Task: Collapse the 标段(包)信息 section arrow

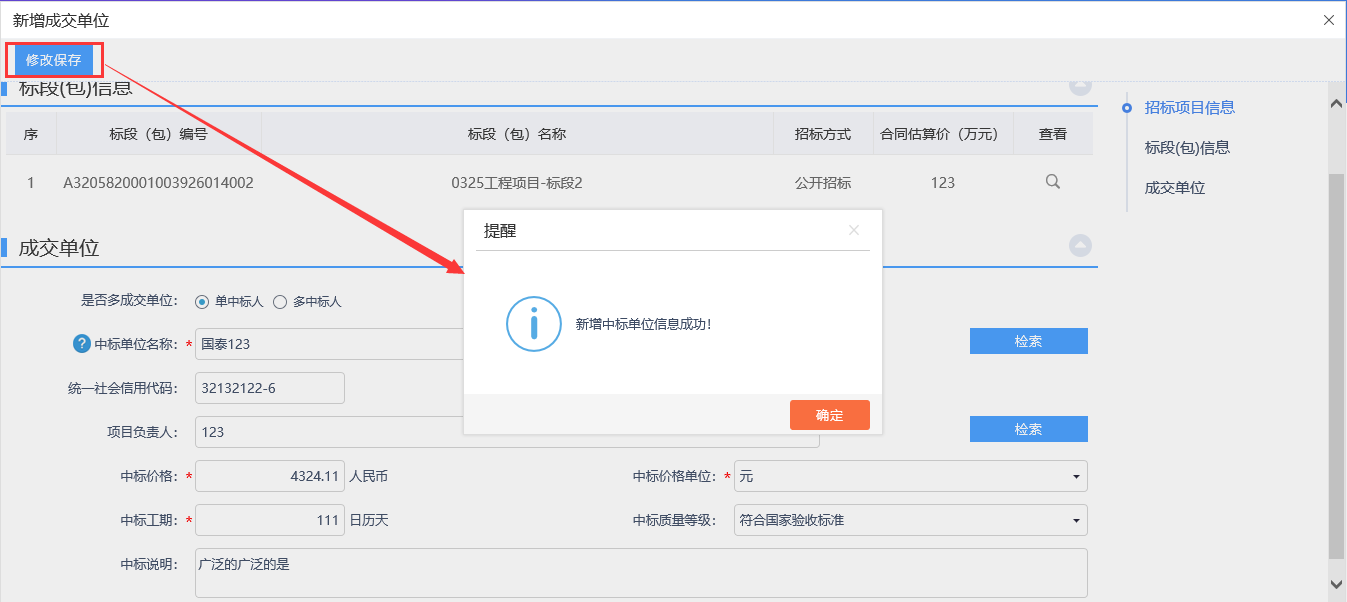Action: click(1080, 86)
